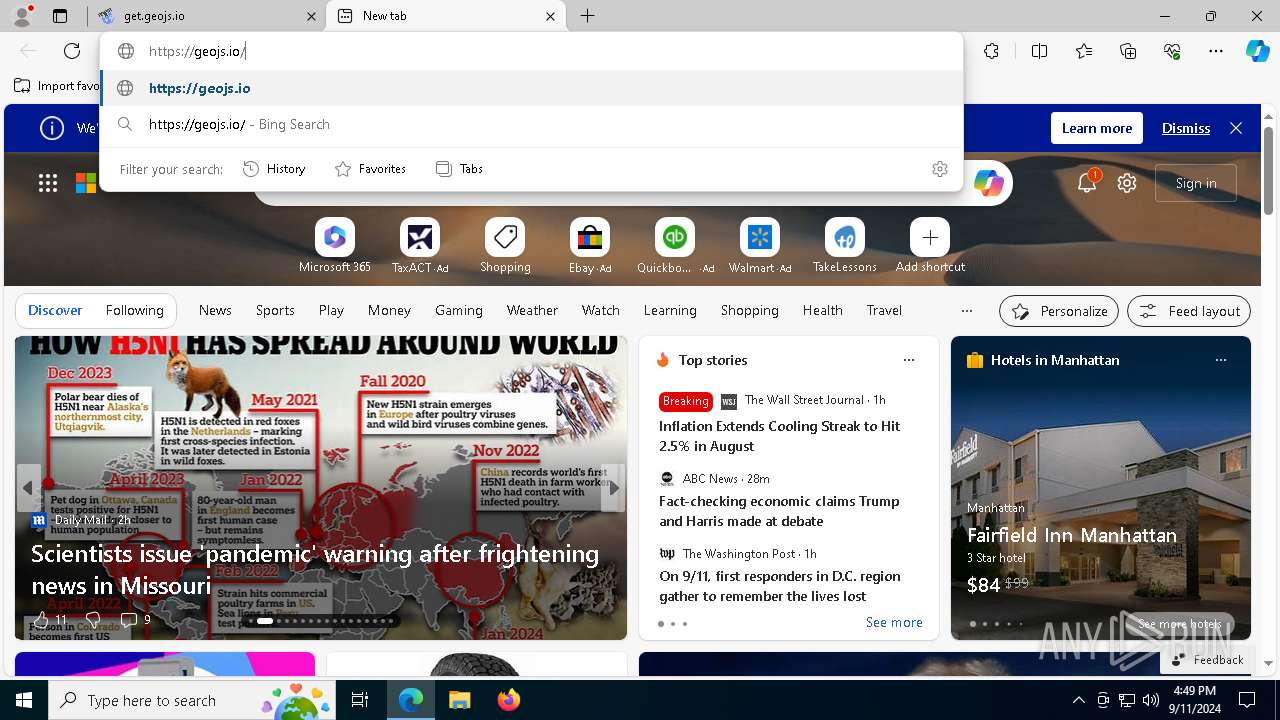Select the Following feed tab
This screenshot has width=1280, height=720.
[x=135, y=311]
